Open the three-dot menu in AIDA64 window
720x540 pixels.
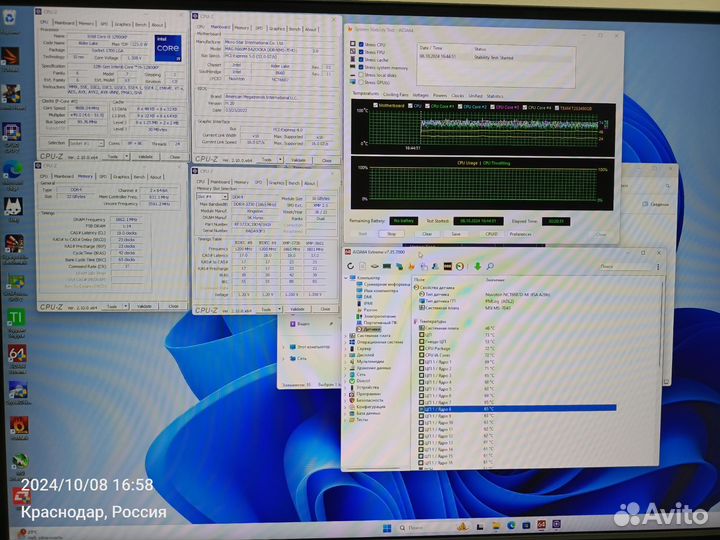tap(658, 266)
